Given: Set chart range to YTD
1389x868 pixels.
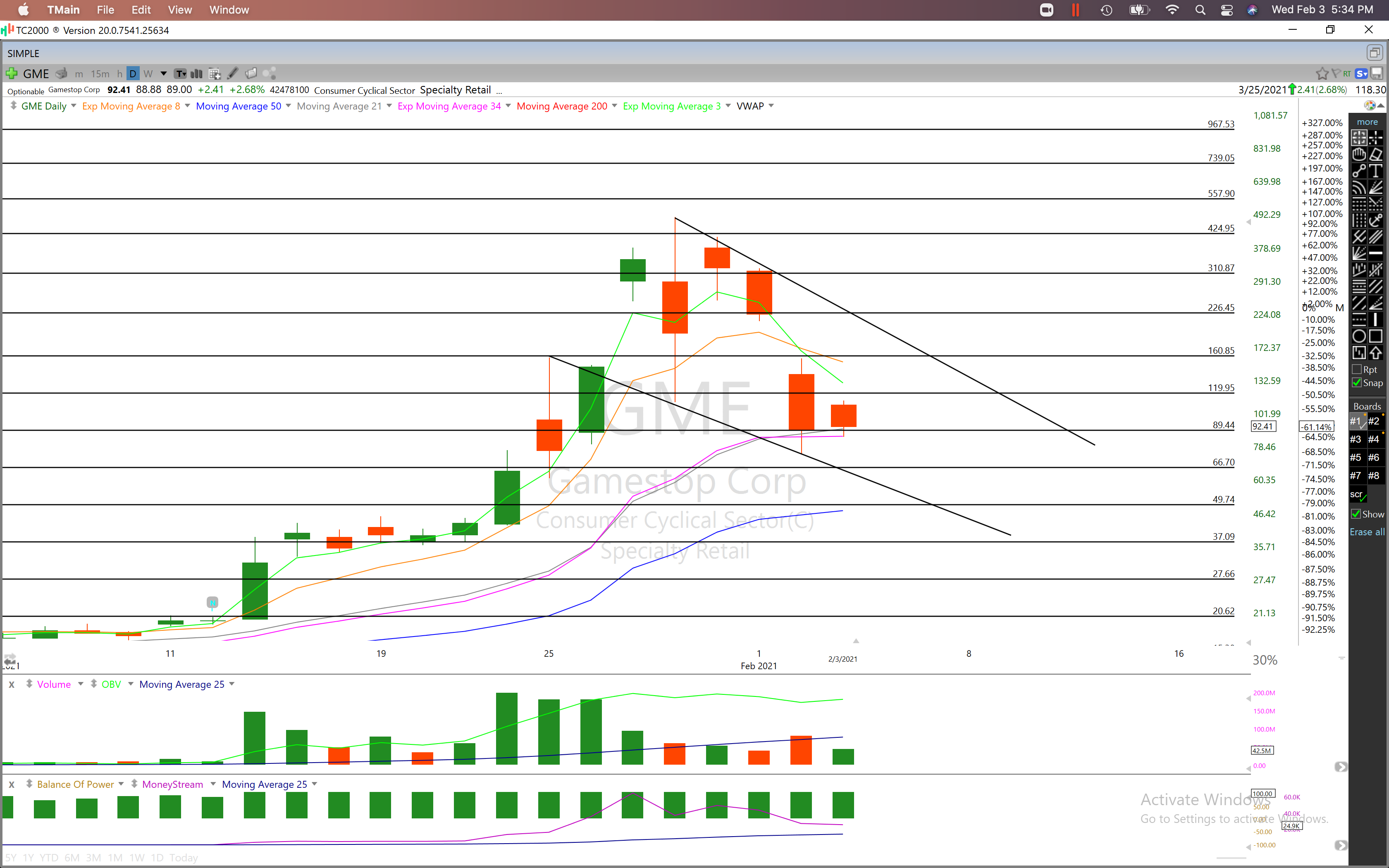Looking at the screenshot, I should [49, 857].
